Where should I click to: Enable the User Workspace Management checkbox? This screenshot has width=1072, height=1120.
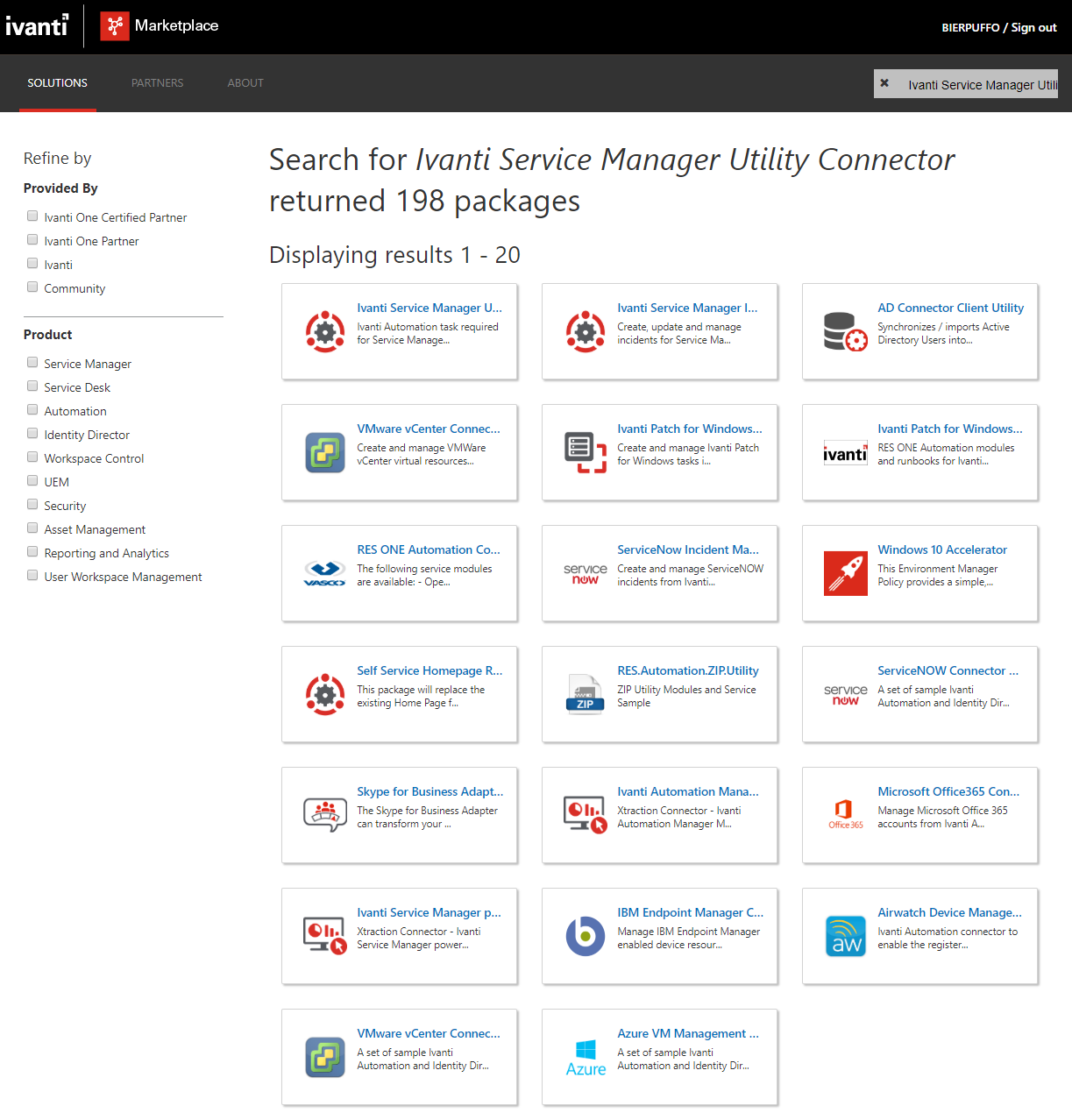click(32, 575)
